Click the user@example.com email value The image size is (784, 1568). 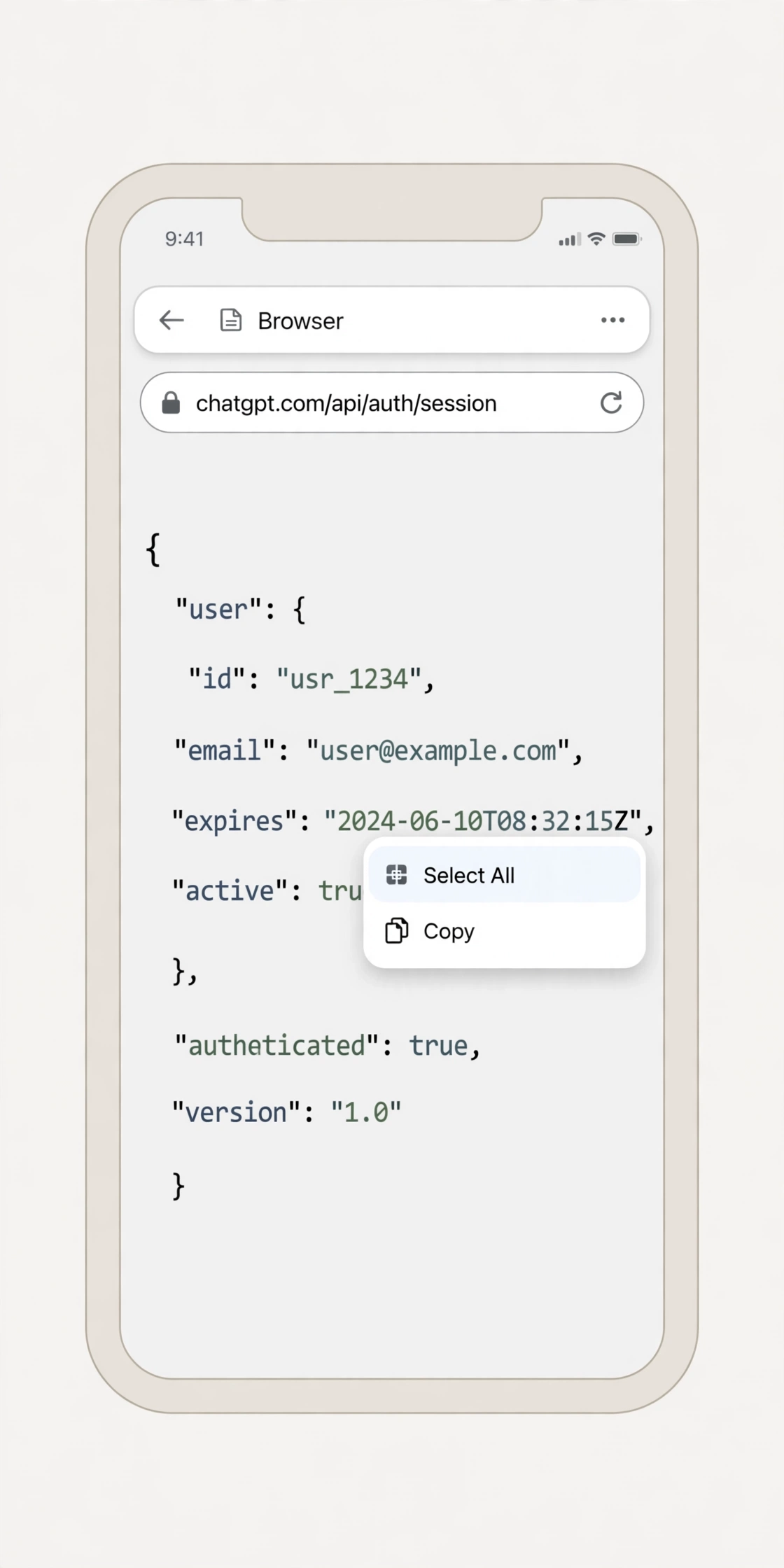tap(438, 750)
